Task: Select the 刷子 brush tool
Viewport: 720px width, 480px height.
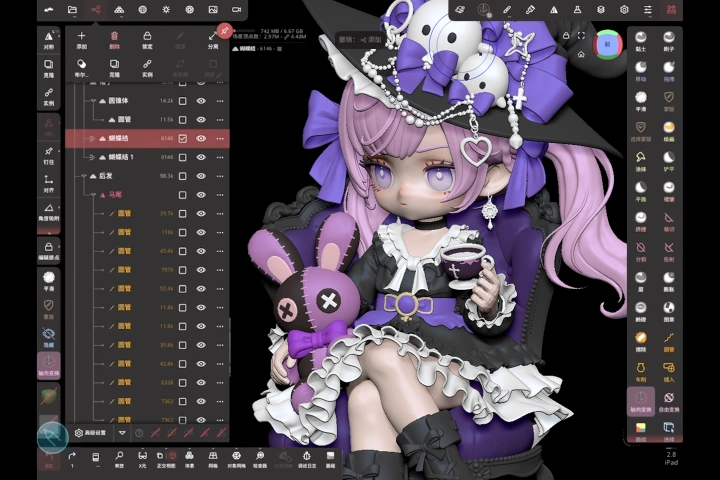Action: (x=669, y=41)
